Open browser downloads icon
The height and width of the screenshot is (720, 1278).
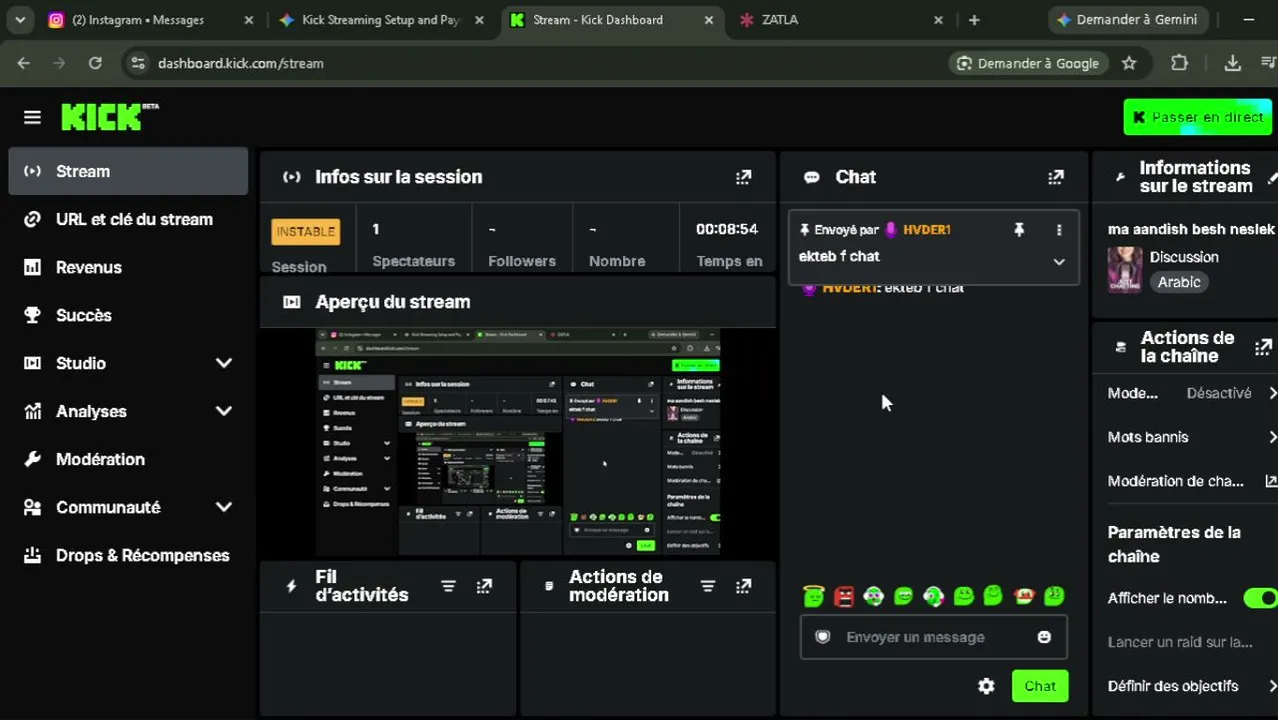click(x=1232, y=63)
